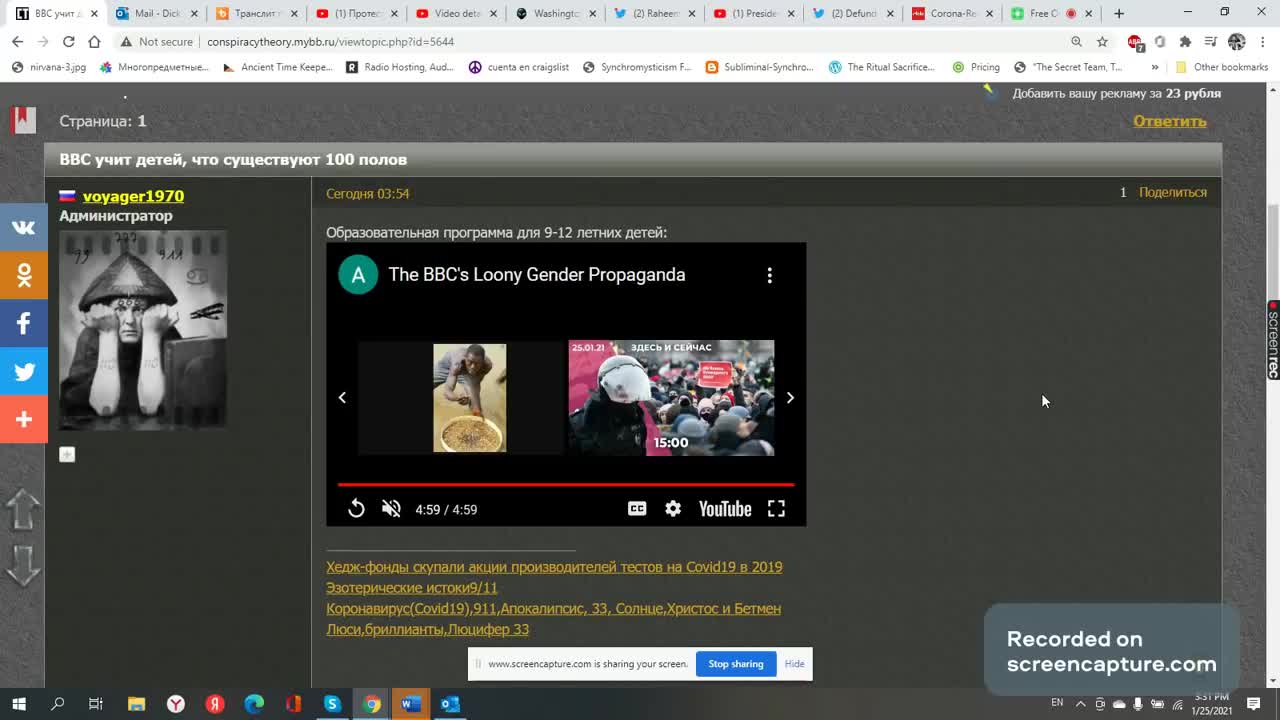Open The Ritual Sacrifice bookmark
This screenshot has height=720, width=1280.
tap(881, 67)
